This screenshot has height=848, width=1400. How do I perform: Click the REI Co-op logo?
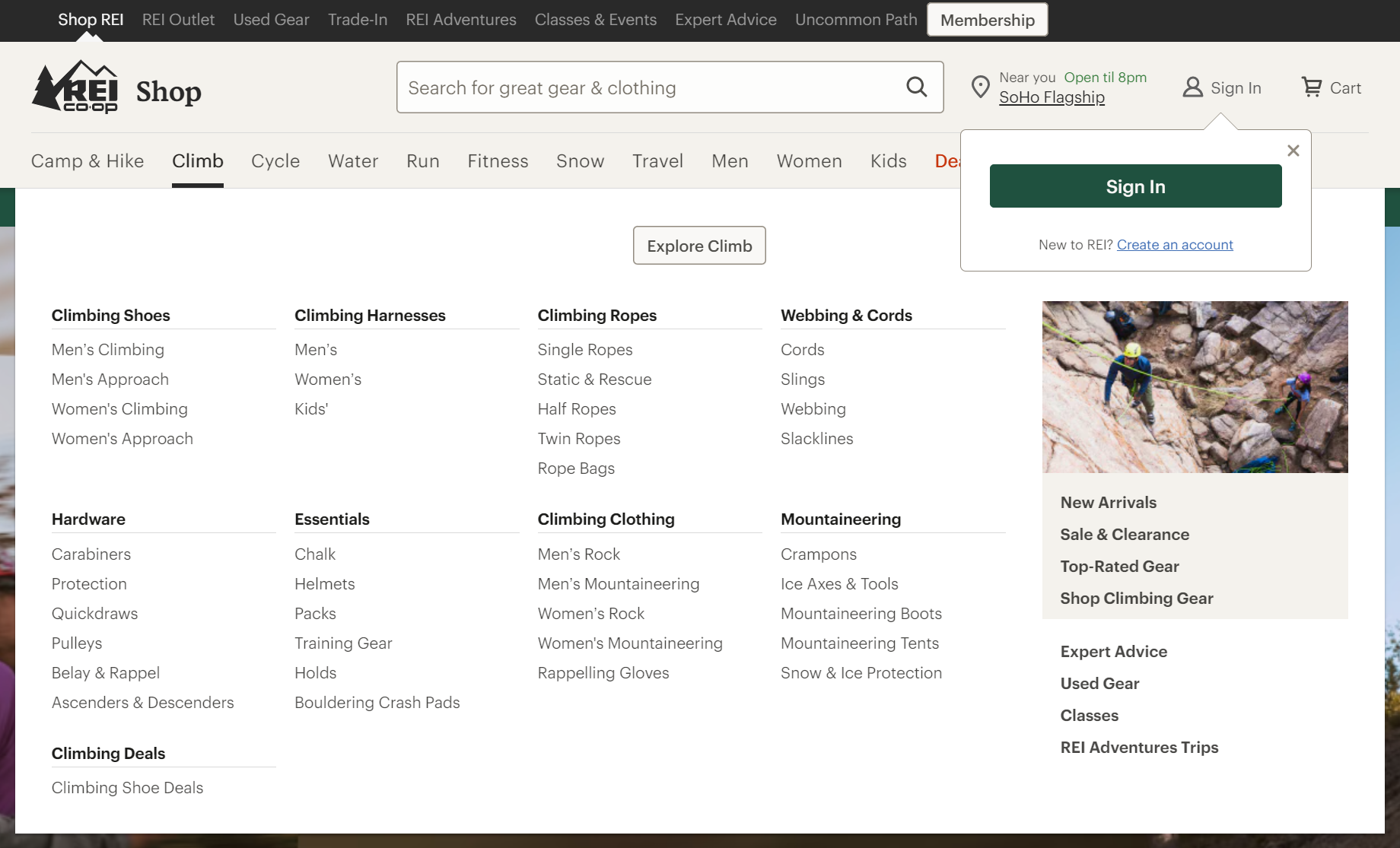click(x=75, y=87)
